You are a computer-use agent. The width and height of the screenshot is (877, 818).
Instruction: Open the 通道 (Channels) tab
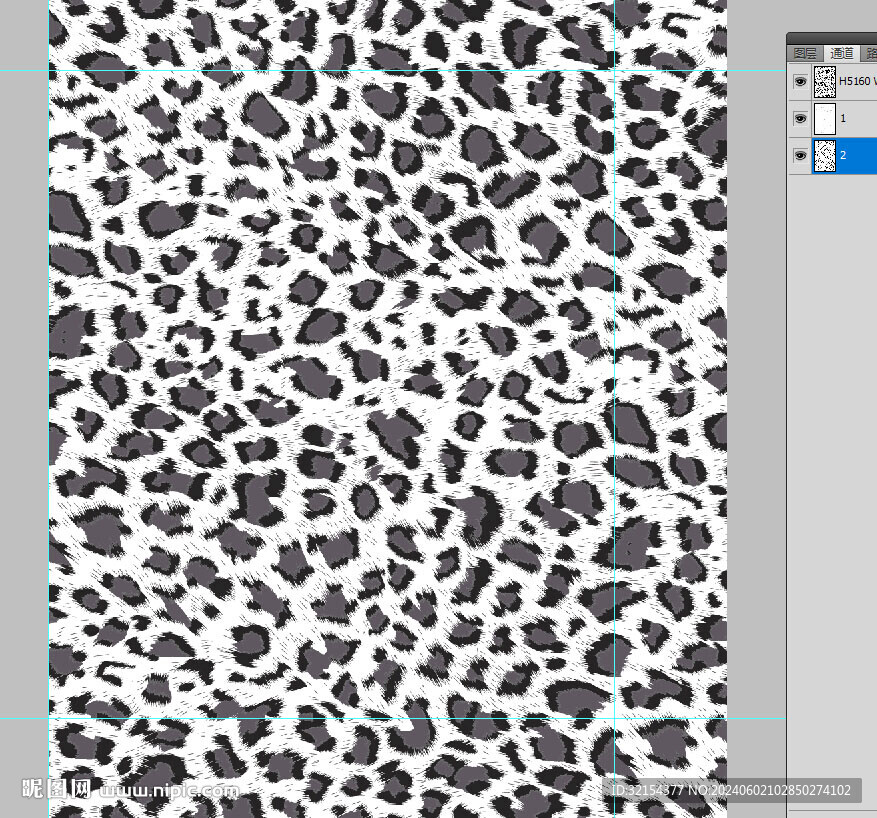coord(842,53)
